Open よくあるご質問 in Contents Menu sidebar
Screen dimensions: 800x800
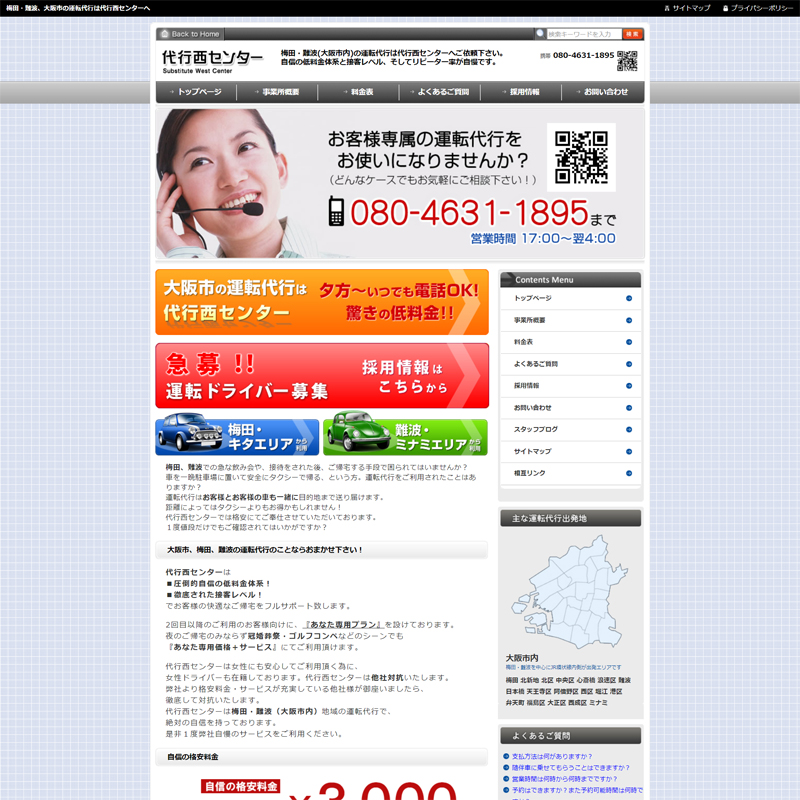point(570,364)
